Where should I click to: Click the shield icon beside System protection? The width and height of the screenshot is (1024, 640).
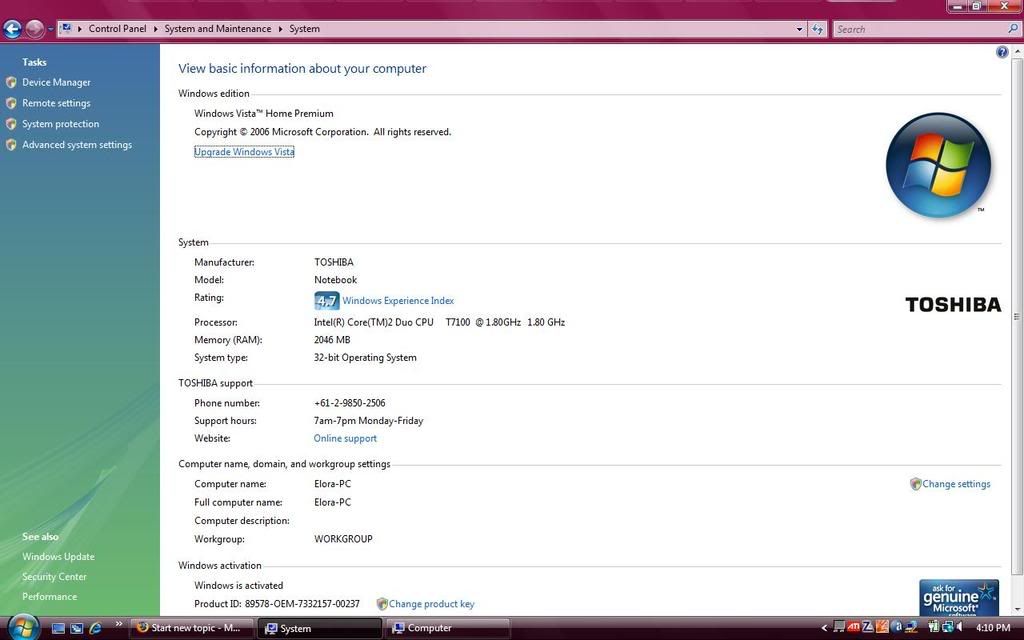10,124
